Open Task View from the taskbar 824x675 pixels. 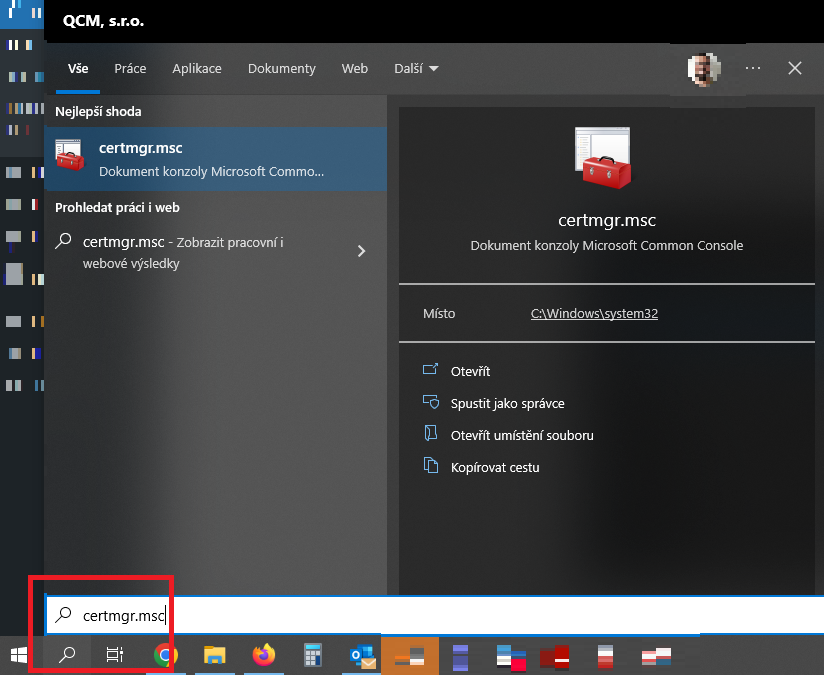click(115, 655)
